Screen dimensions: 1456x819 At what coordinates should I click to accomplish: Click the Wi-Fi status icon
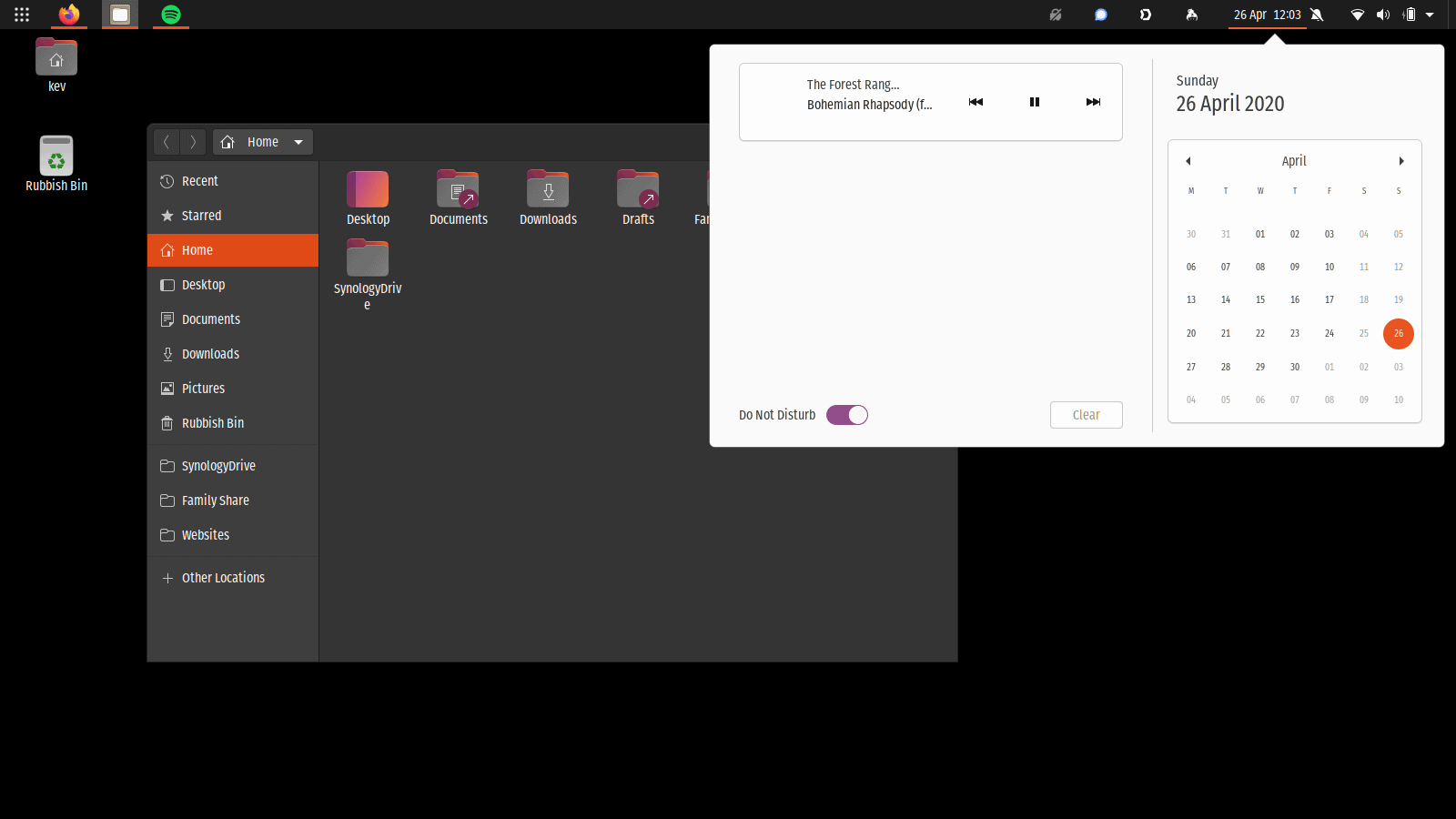click(1358, 15)
